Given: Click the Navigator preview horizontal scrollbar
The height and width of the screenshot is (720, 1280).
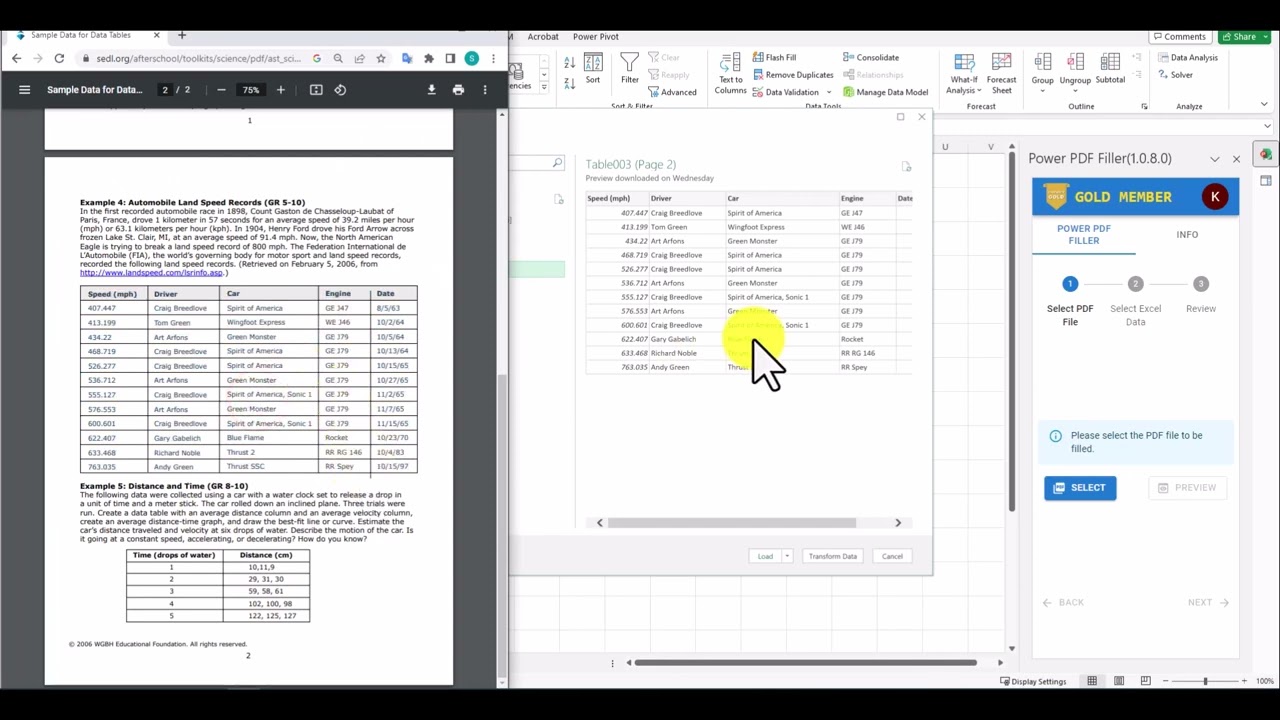Looking at the screenshot, I should (731, 523).
